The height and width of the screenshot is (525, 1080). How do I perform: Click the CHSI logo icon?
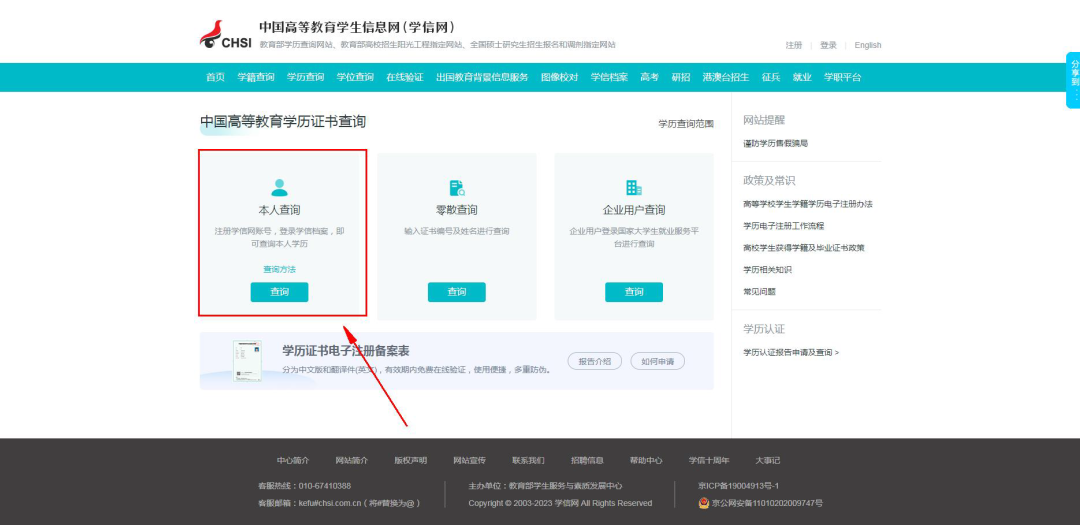click(x=225, y=34)
